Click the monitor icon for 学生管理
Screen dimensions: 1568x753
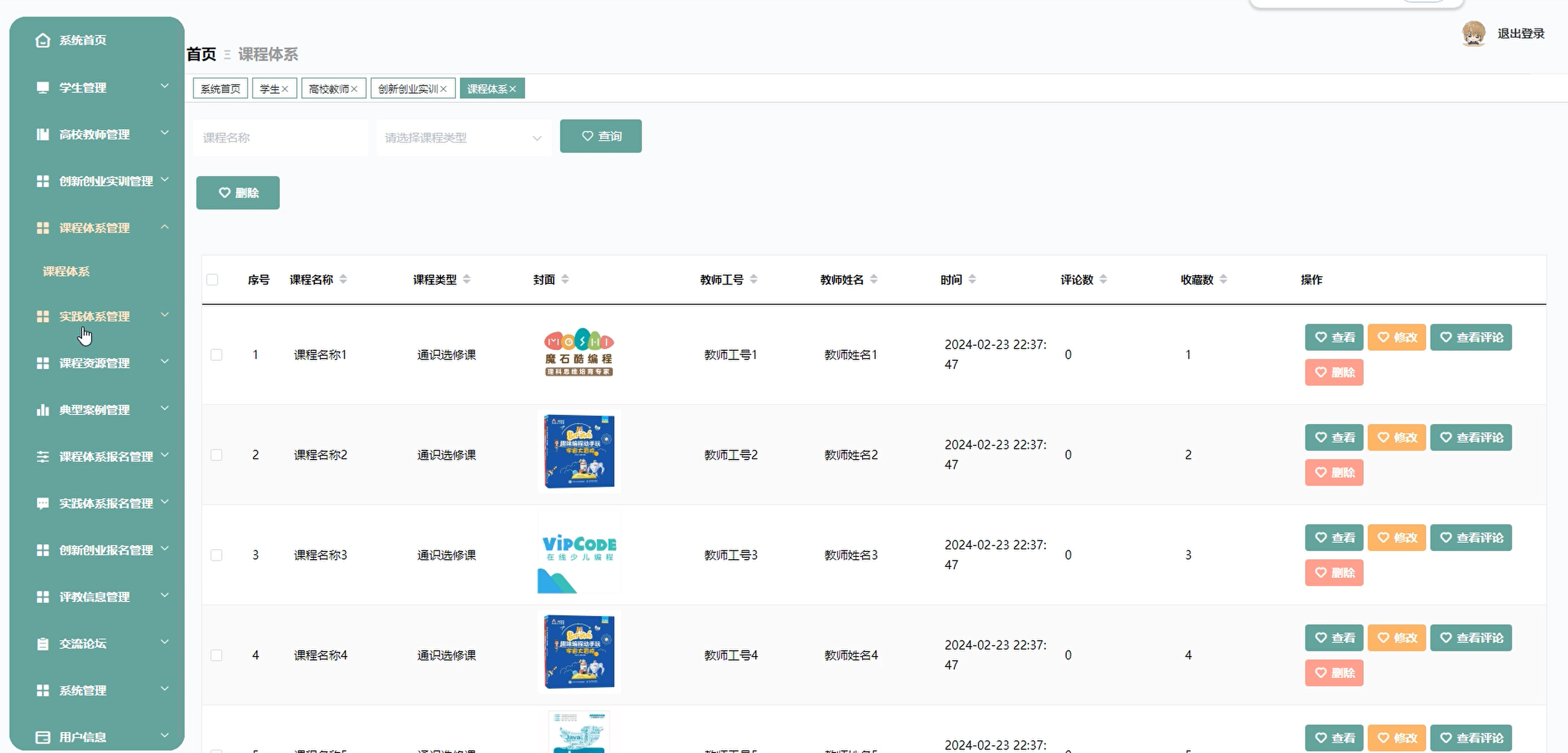[43, 87]
